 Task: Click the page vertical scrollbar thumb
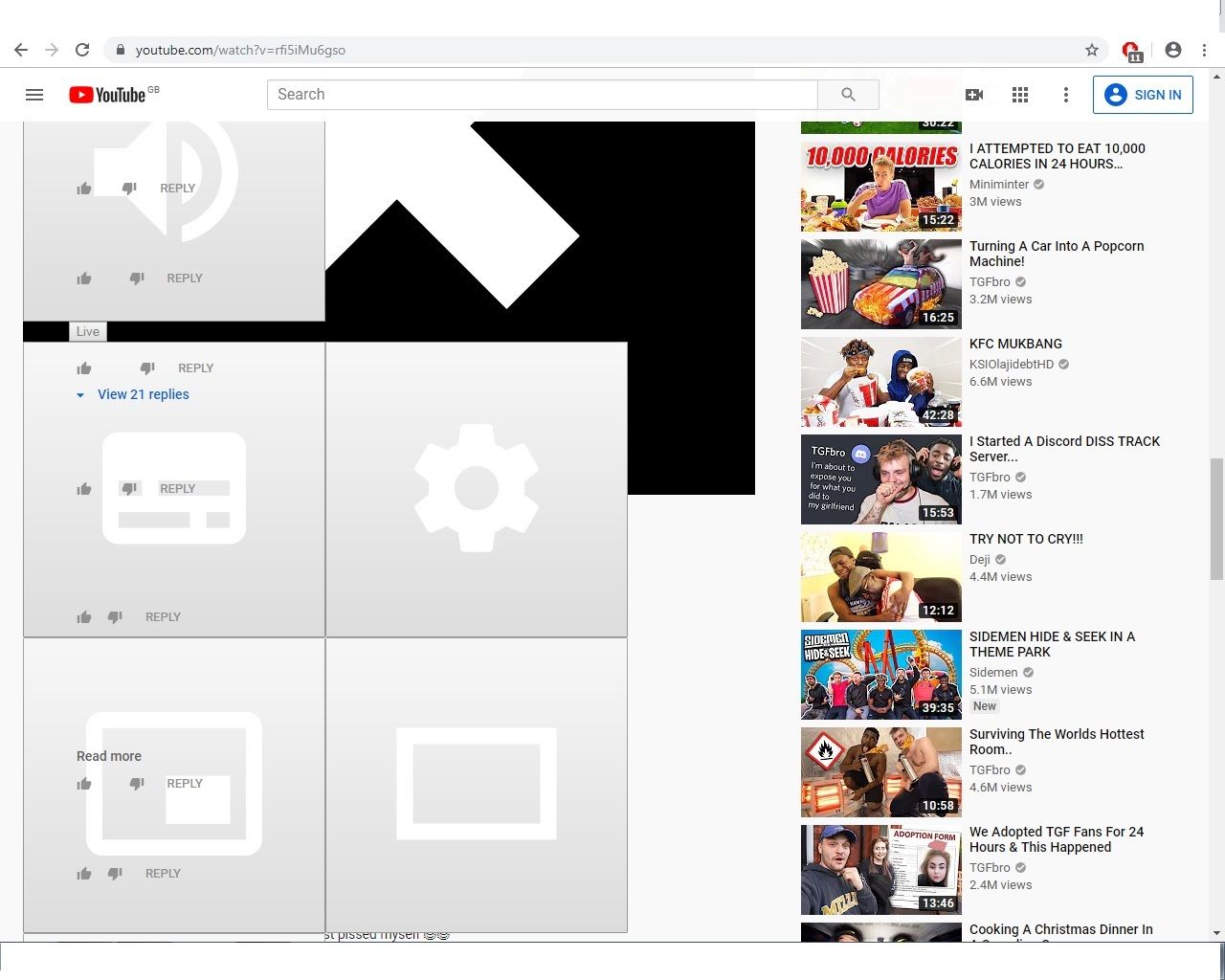1216,519
